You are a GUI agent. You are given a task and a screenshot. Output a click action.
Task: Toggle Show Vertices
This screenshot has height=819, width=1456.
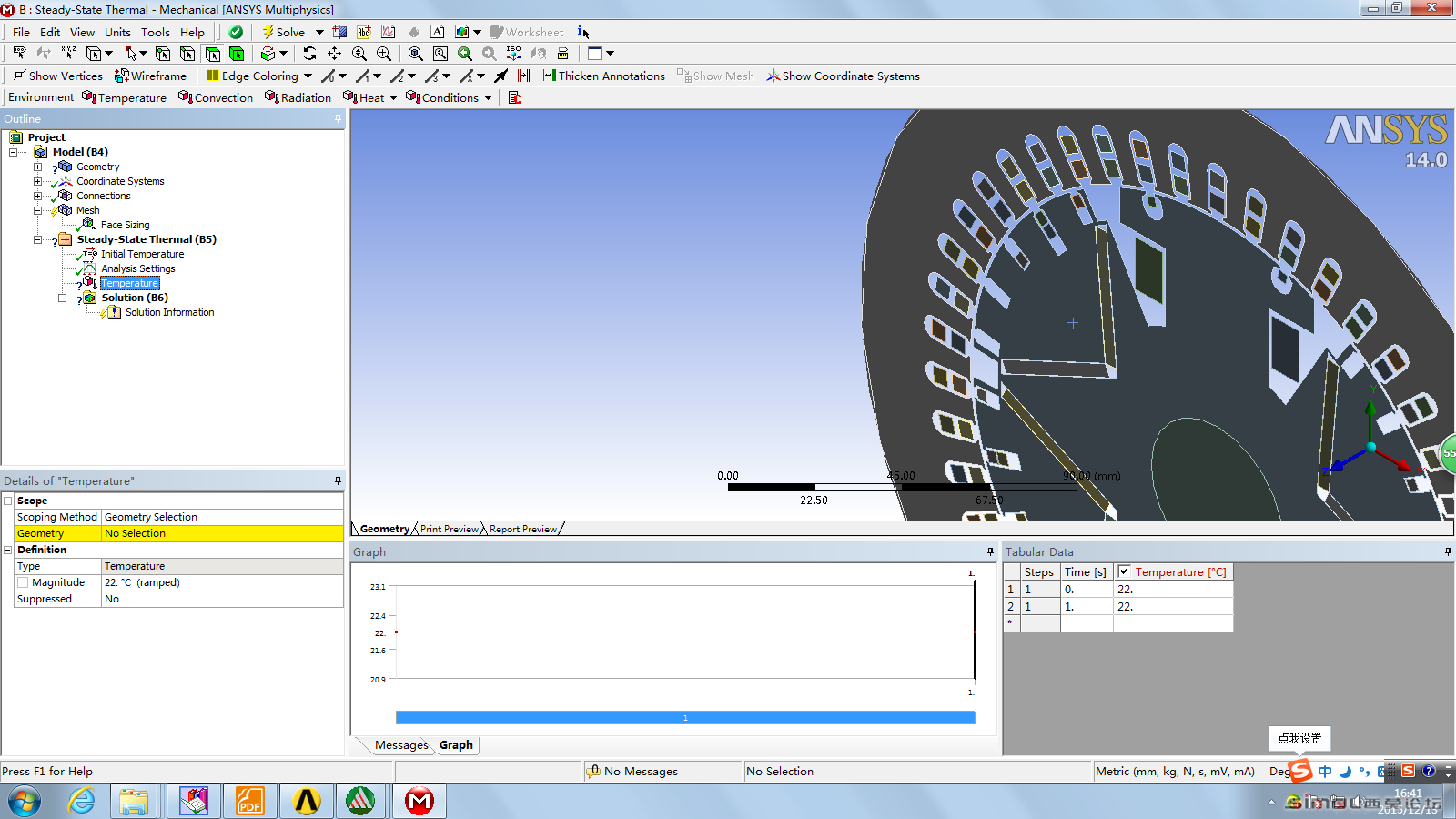[57, 76]
